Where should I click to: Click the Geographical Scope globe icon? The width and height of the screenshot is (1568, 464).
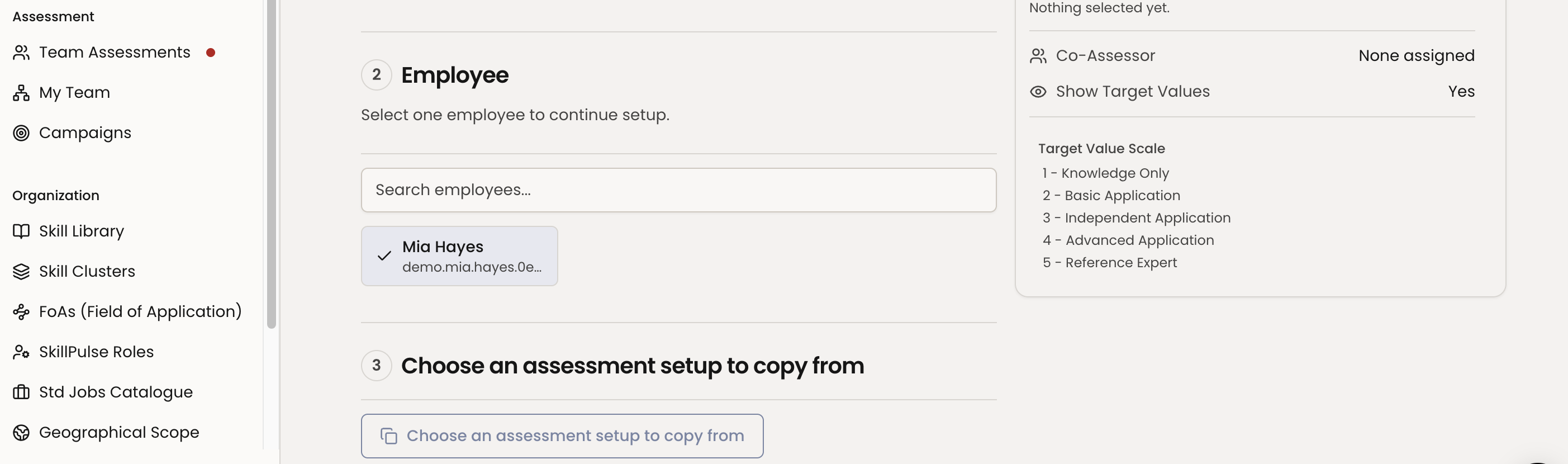[21, 432]
